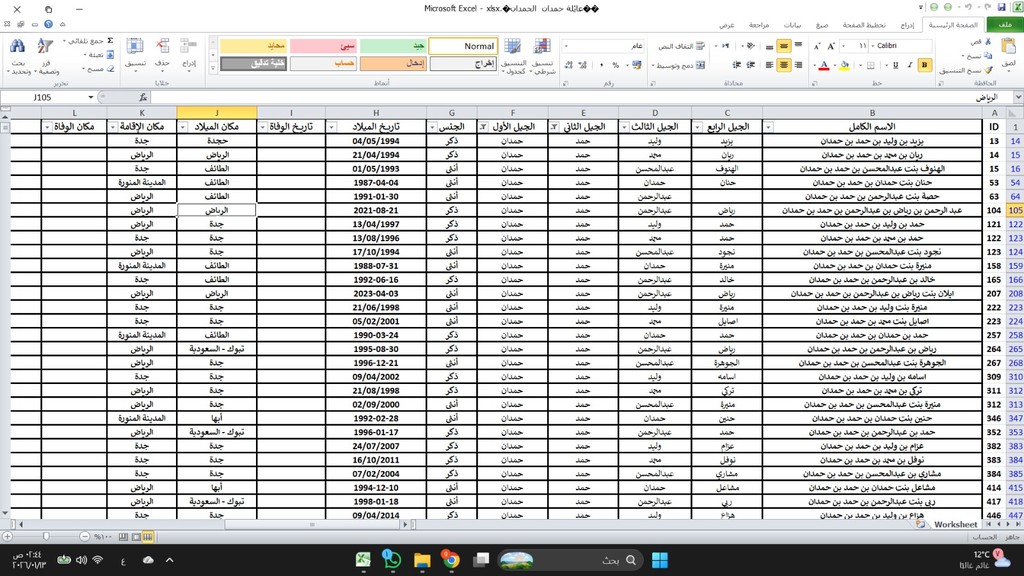Viewport: 1024px width, 576px height.
Task: Open filter dropdown for تاريخ الميلاد column
Action: pos(331,127)
